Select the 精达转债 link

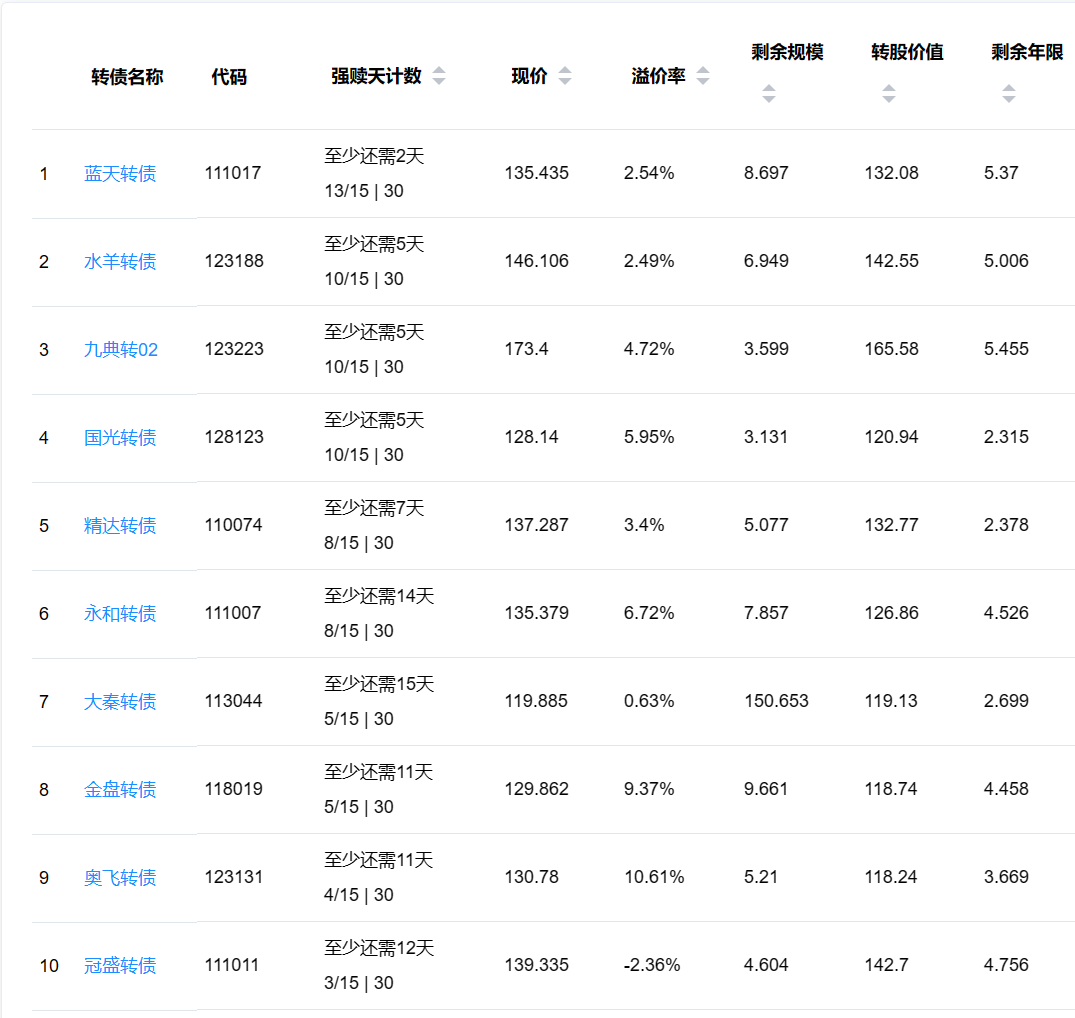pyautogui.click(x=120, y=526)
